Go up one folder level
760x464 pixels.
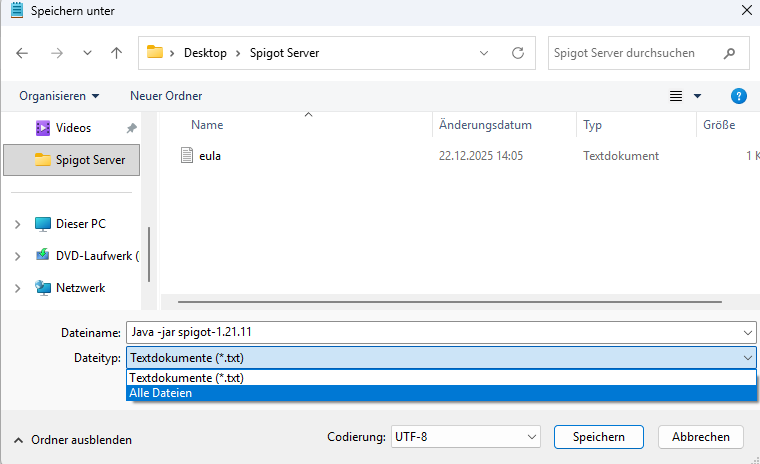pyautogui.click(x=117, y=53)
